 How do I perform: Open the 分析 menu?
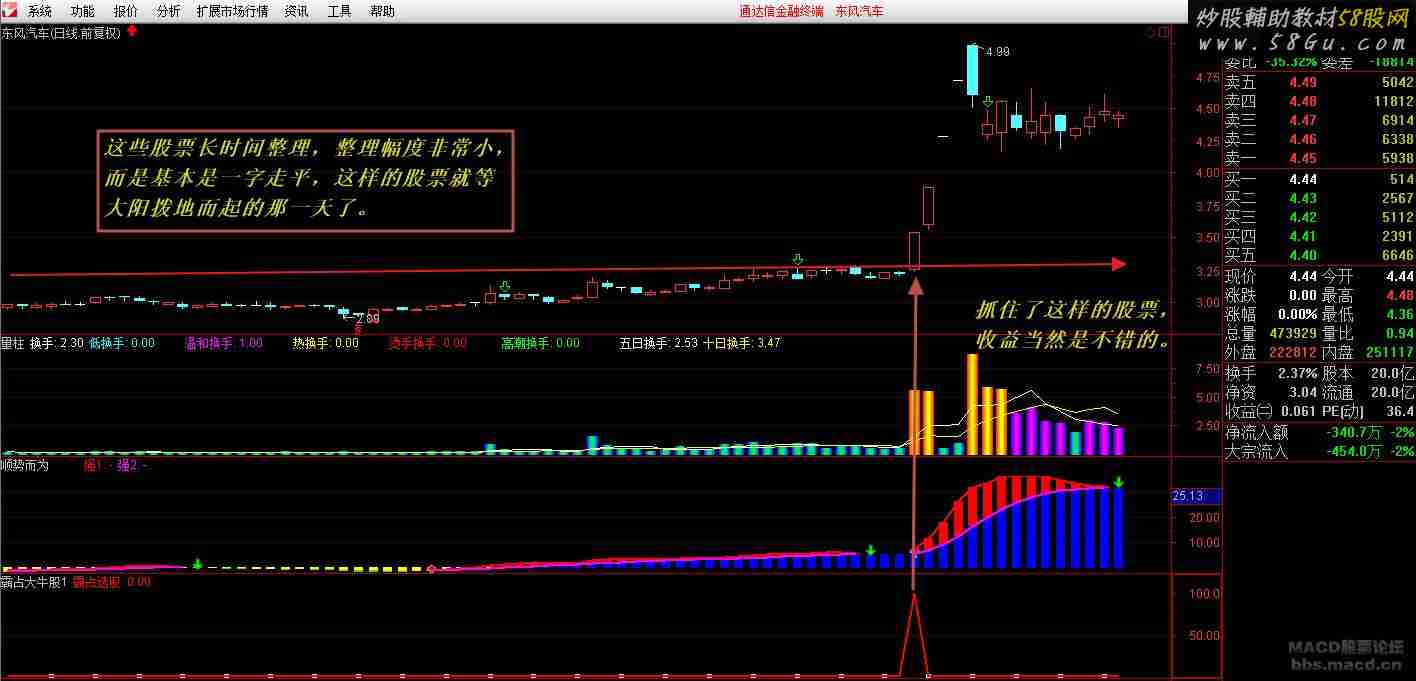169,12
